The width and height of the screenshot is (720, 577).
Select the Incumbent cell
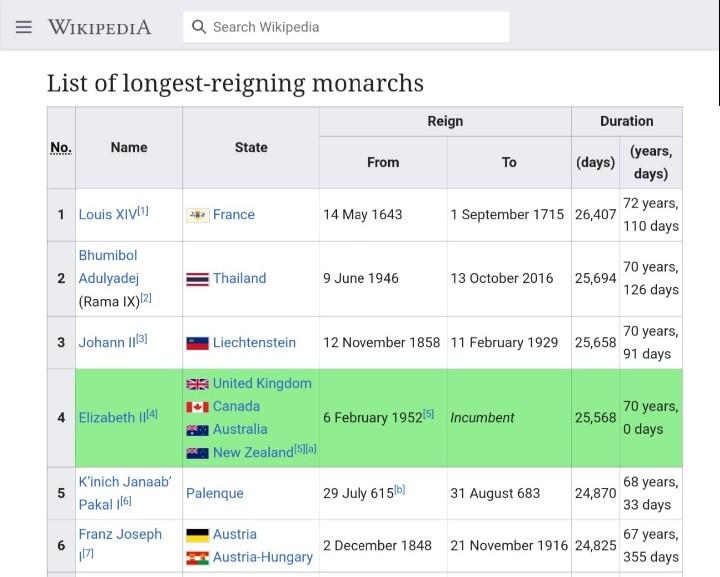[509, 418]
